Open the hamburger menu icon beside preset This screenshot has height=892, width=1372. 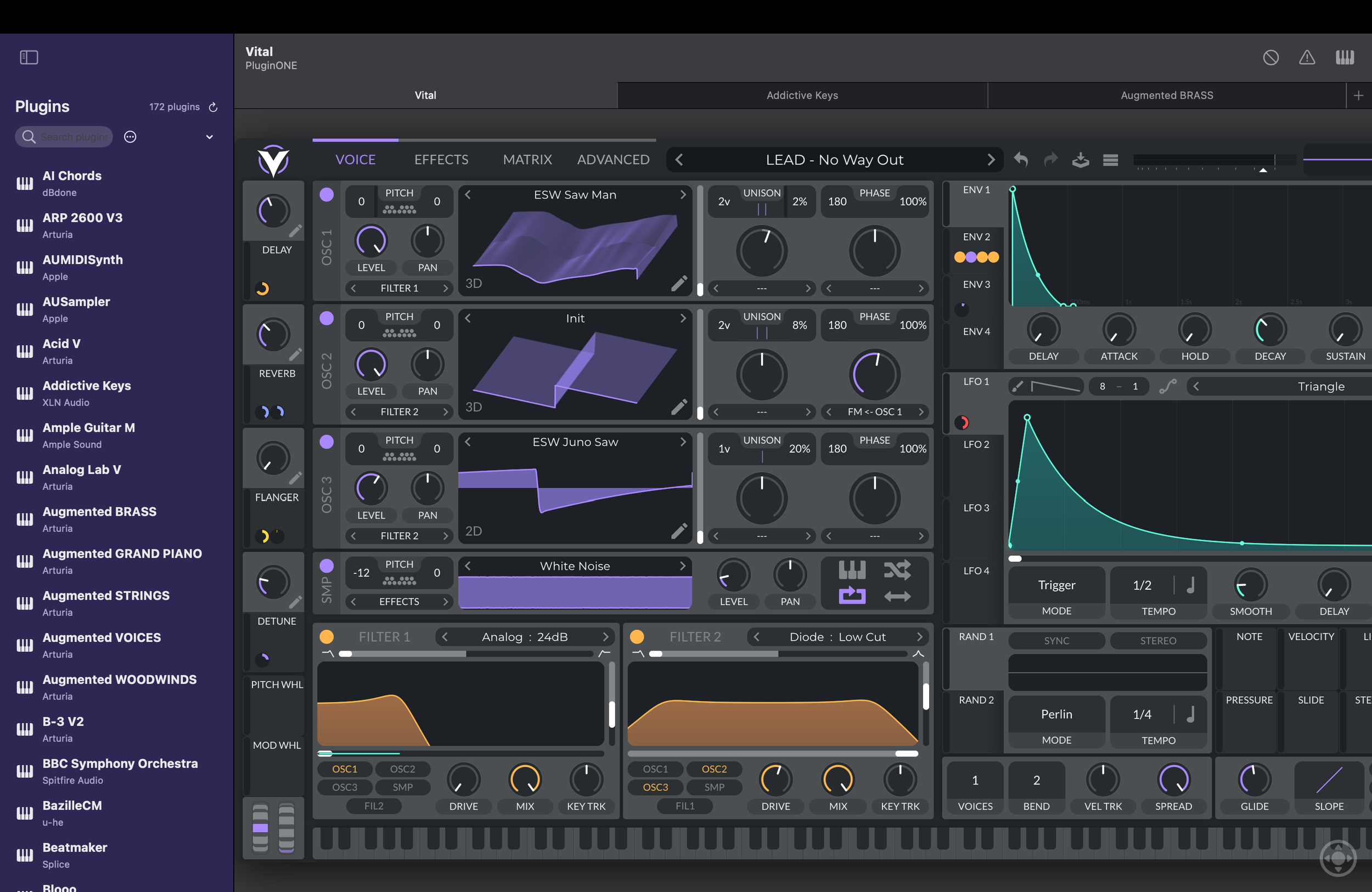pos(1110,160)
